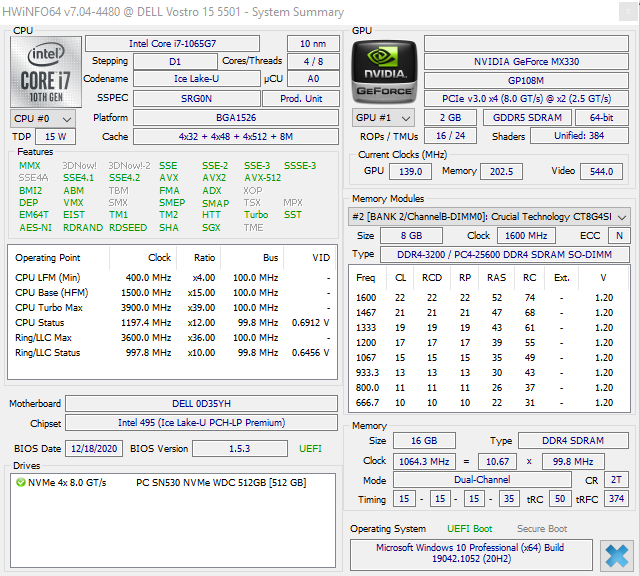The width and height of the screenshot is (640, 576).
Task: Select the CPU LFM (Min) row
Action: (x=172, y=278)
